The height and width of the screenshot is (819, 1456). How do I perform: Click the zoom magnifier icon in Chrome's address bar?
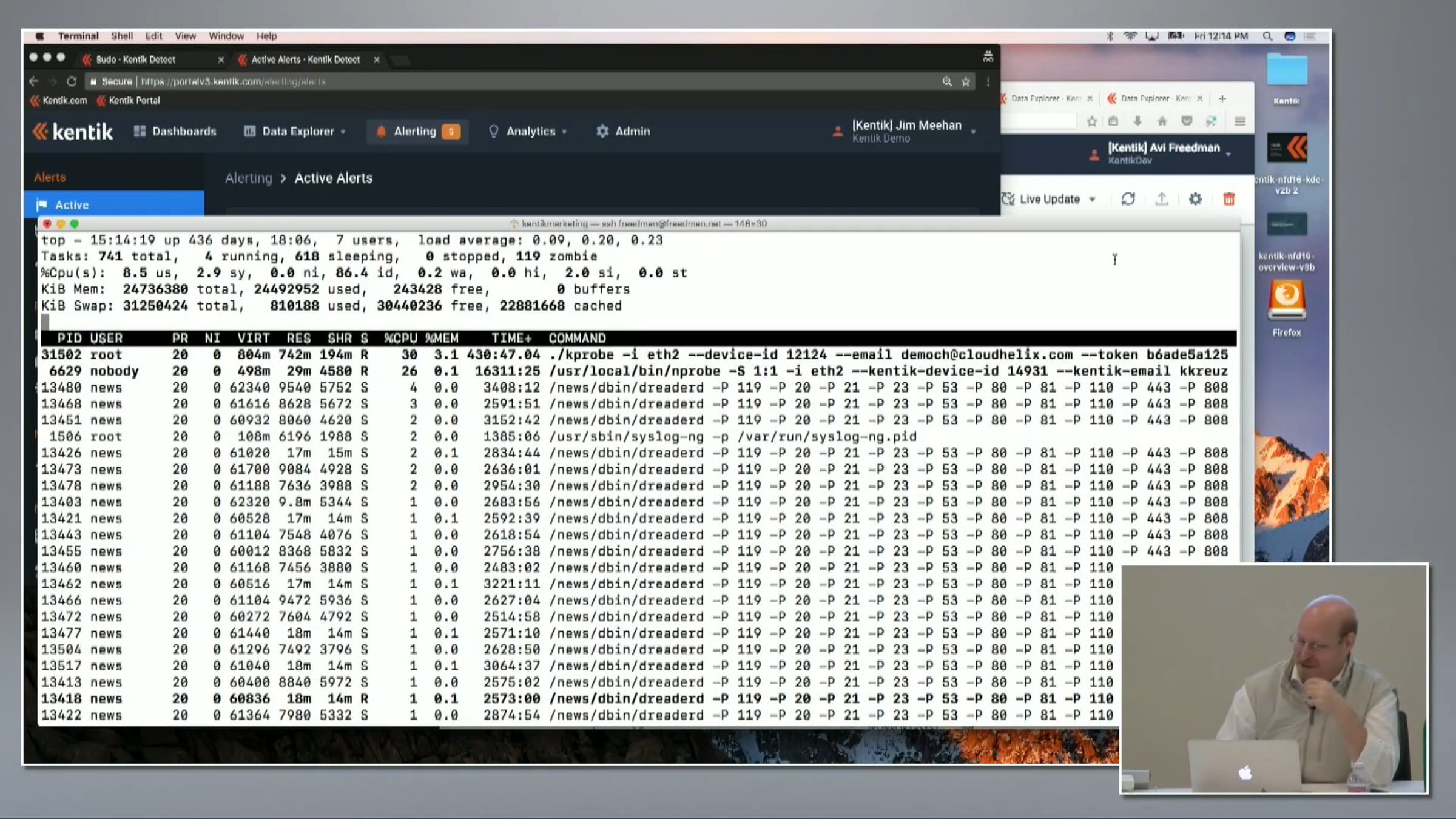pyautogui.click(x=947, y=81)
